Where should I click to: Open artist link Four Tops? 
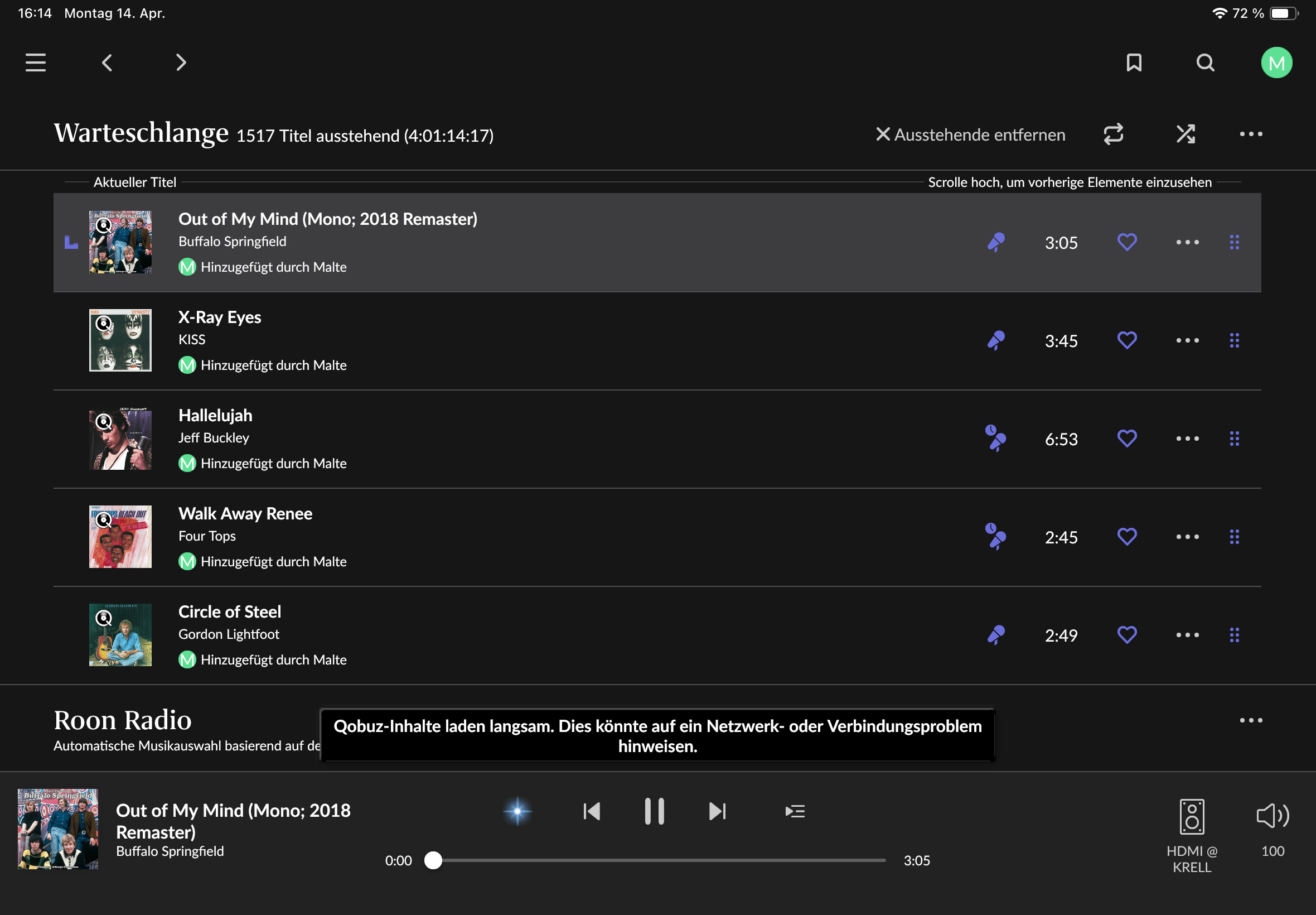pyautogui.click(x=207, y=536)
